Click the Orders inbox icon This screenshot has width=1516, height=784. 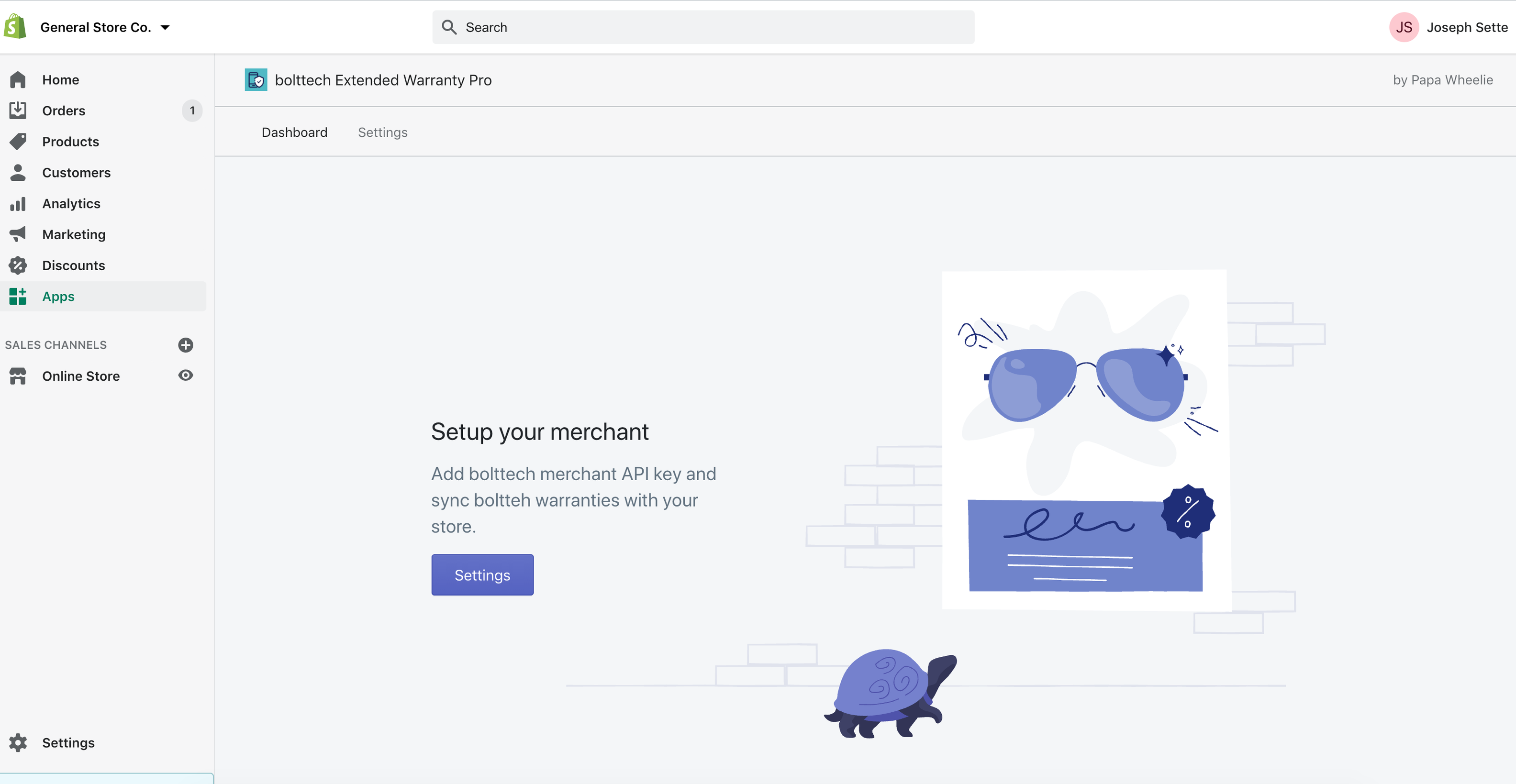pyautogui.click(x=18, y=110)
